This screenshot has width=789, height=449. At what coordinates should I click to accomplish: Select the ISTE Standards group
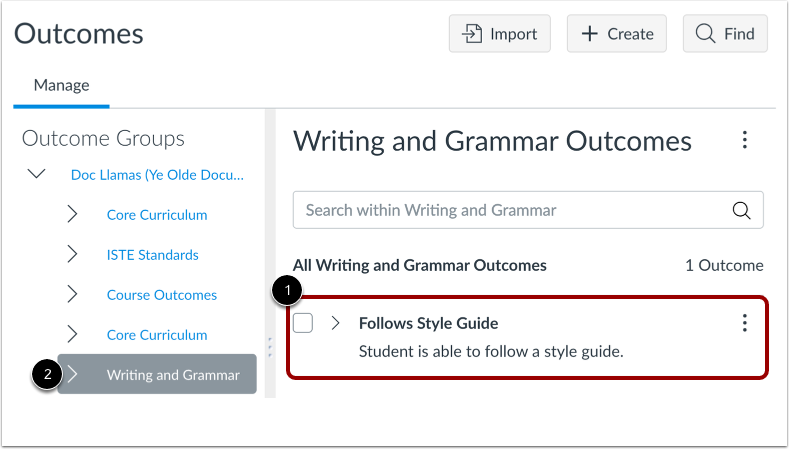tap(152, 255)
